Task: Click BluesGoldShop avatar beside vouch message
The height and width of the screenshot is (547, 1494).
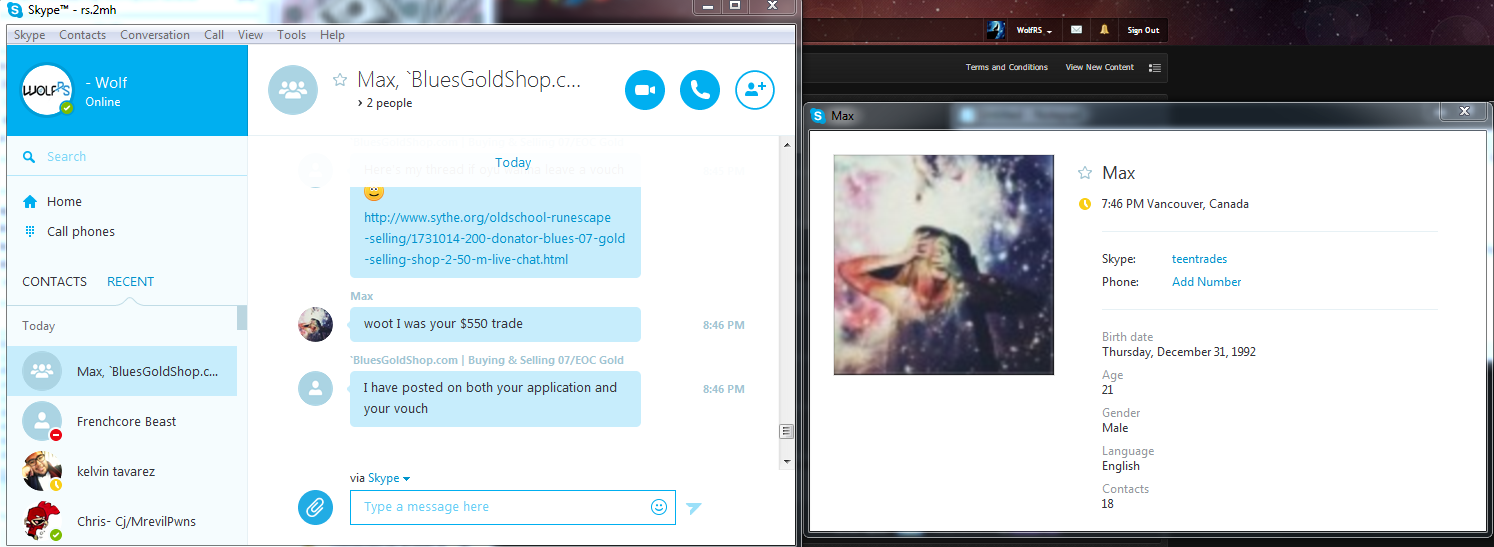Action: point(315,389)
